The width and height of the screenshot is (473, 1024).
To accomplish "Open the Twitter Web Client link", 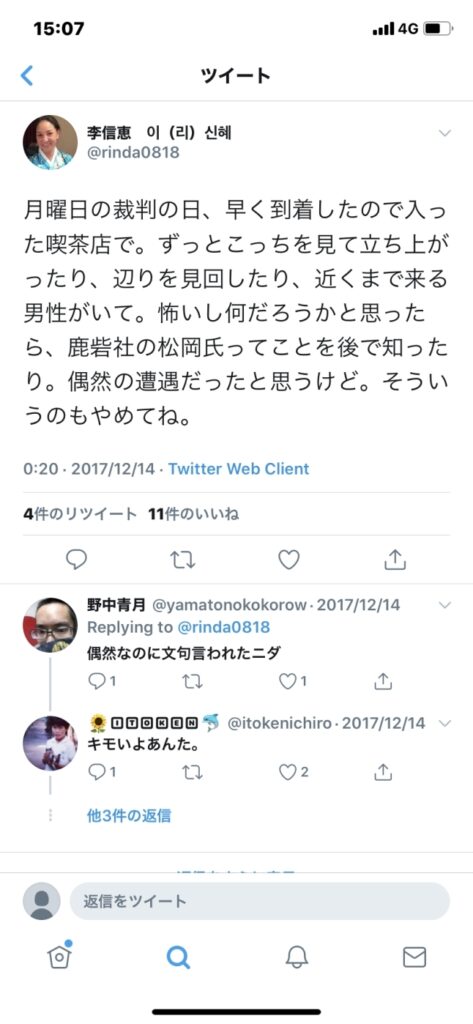I will pos(238,469).
